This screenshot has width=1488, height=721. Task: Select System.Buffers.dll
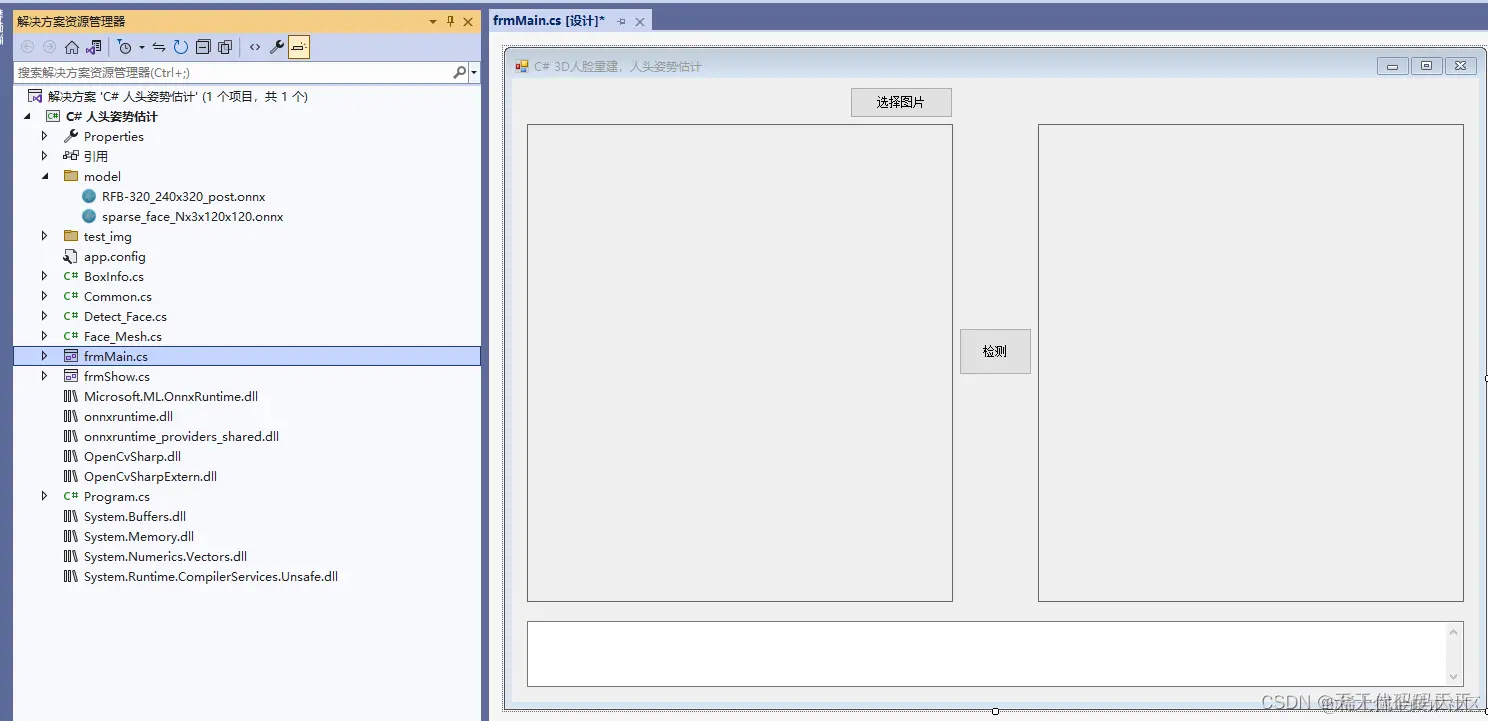pyautogui.click(x=135, y=517)
